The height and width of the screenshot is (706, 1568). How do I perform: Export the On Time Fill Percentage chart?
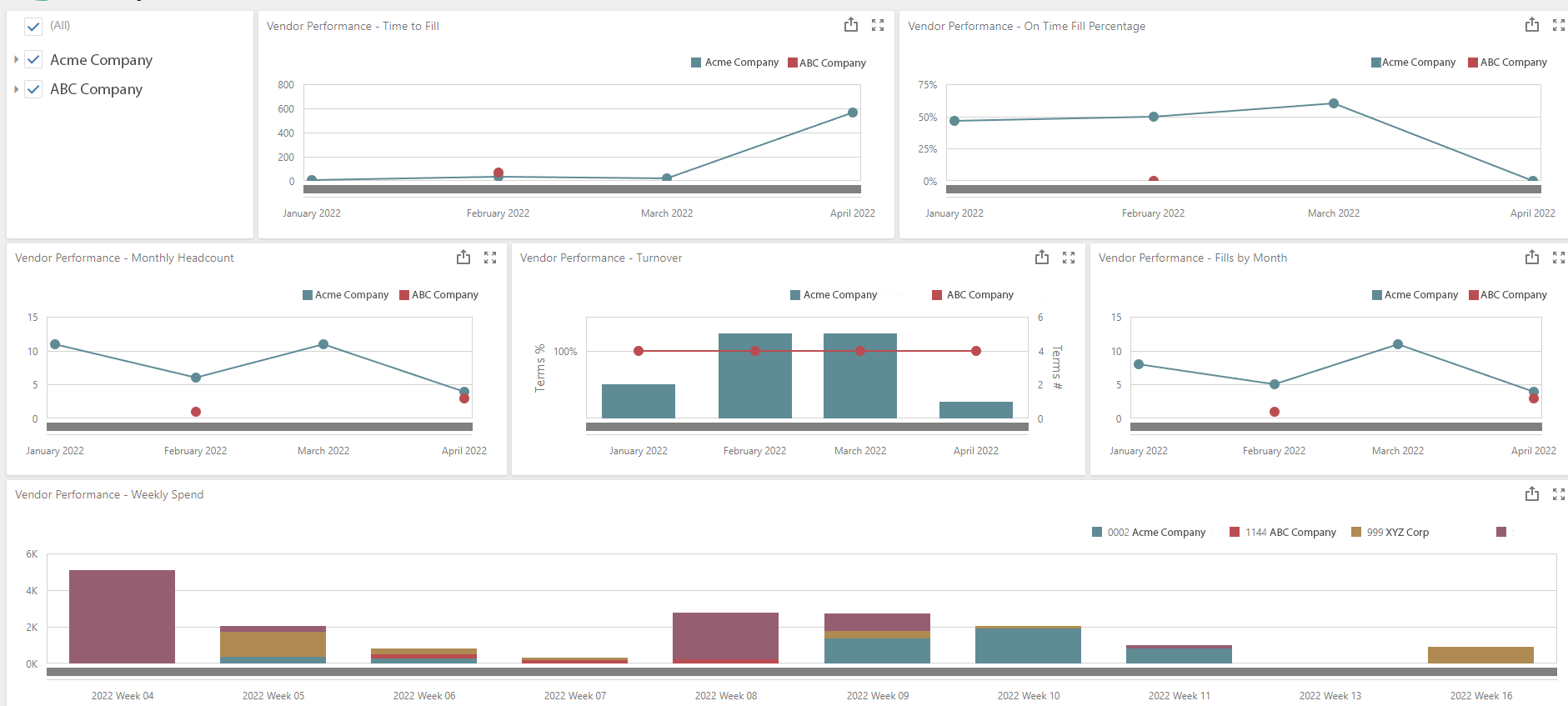(1531, 25)
